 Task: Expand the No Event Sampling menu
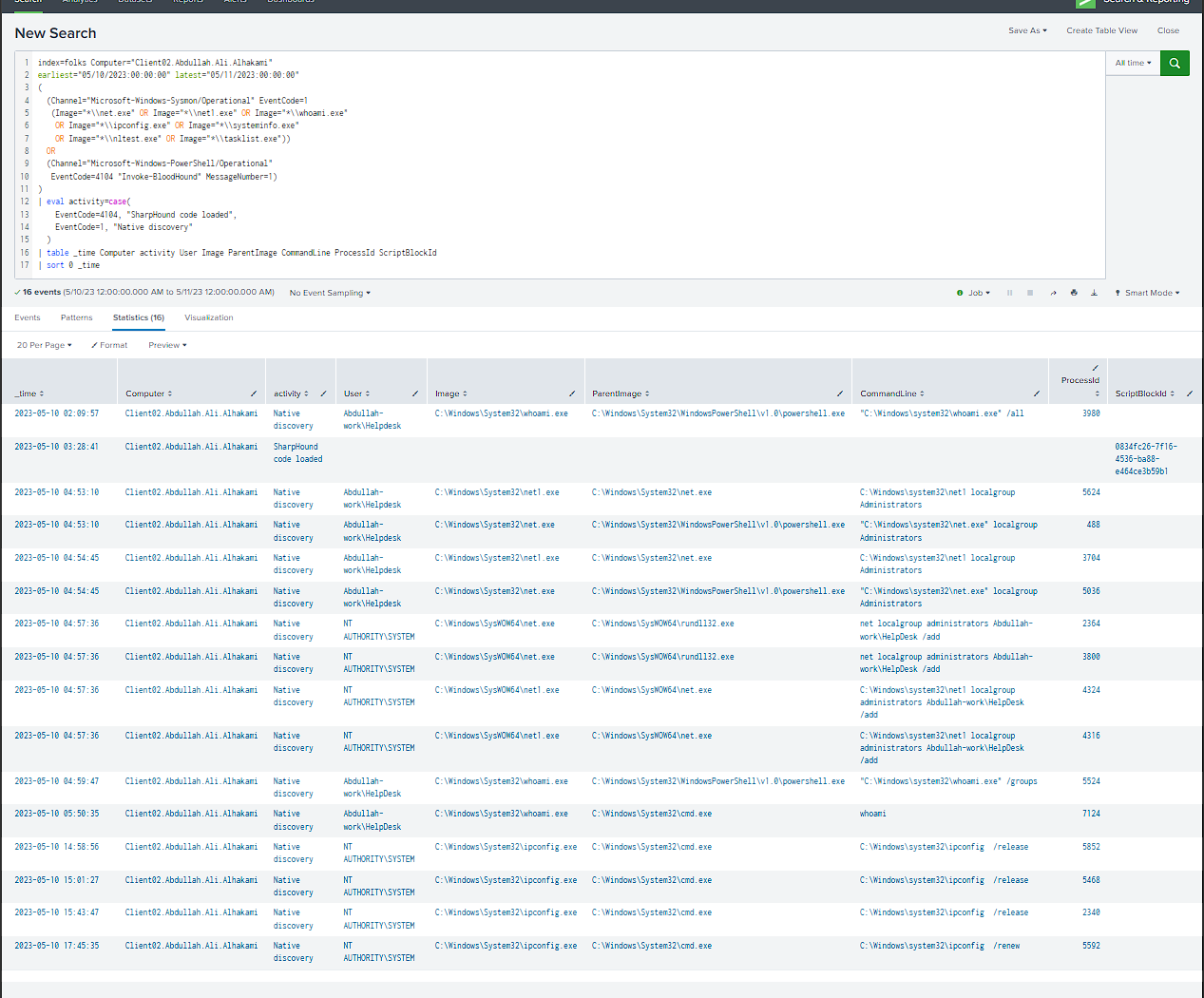(x=330, y=293)
